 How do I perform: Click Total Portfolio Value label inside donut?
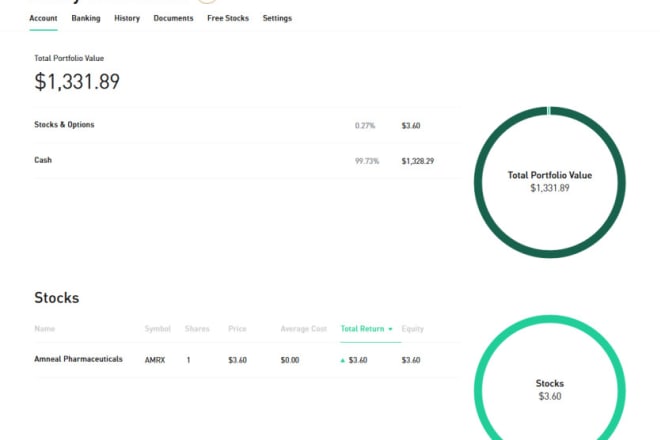(550, 175)
